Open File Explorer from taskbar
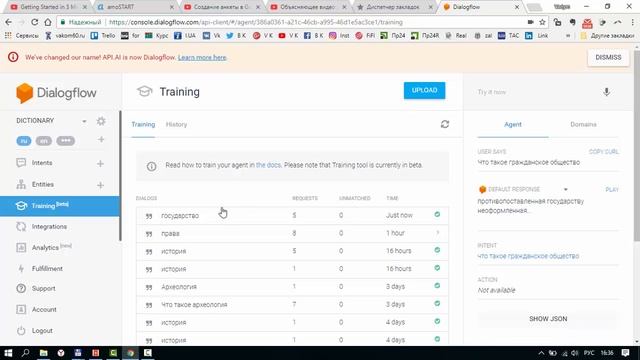 pos(43,353)
